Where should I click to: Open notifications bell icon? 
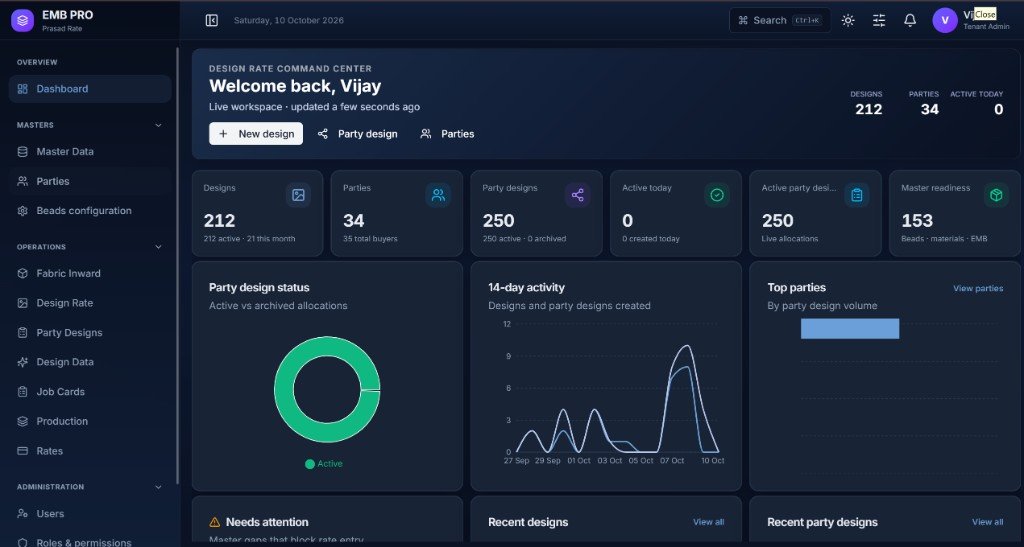pos(910,20)
